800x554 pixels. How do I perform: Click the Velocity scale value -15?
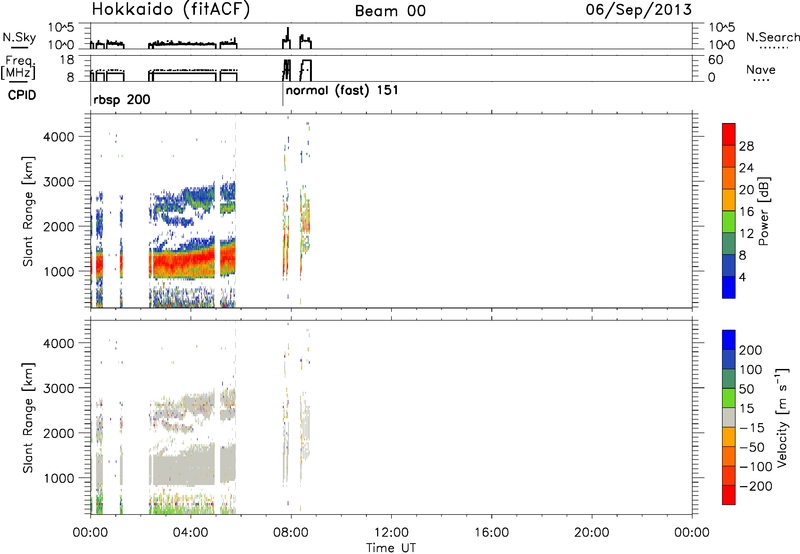coord(752,427)
